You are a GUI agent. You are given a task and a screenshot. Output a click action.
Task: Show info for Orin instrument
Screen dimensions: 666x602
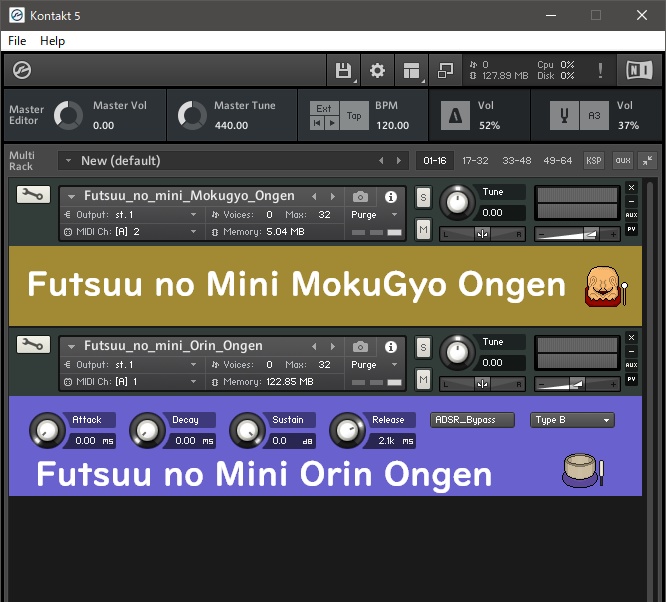coord(391,347)
